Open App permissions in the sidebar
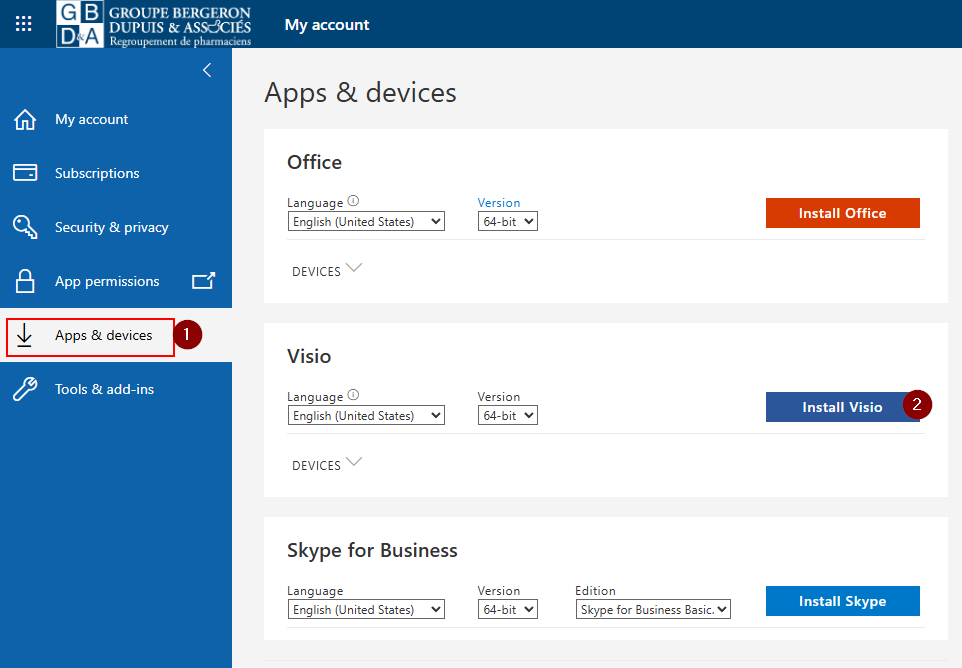The image size is (962, 668). click(x=116, y=281)
